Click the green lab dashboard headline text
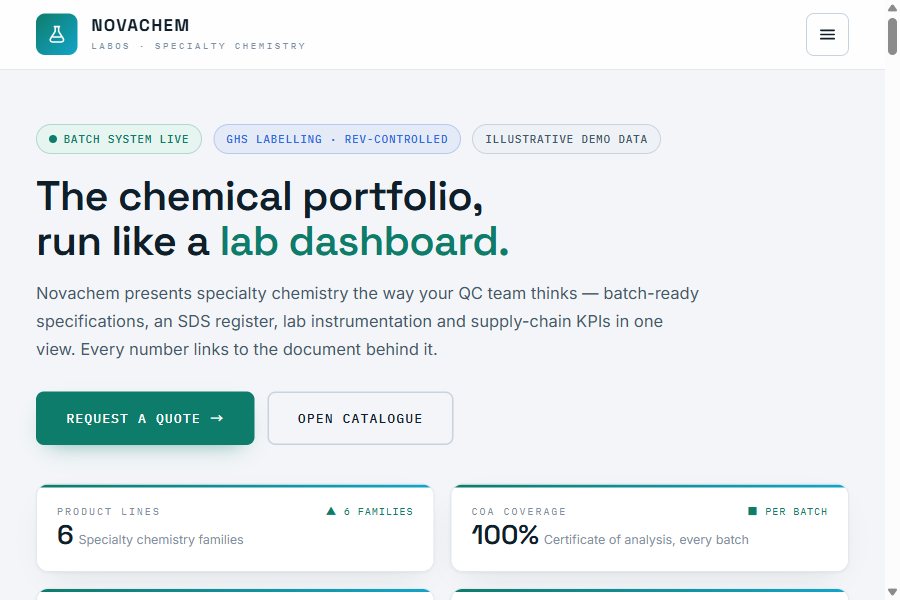 pyautogui.click(x=364, y=241)
